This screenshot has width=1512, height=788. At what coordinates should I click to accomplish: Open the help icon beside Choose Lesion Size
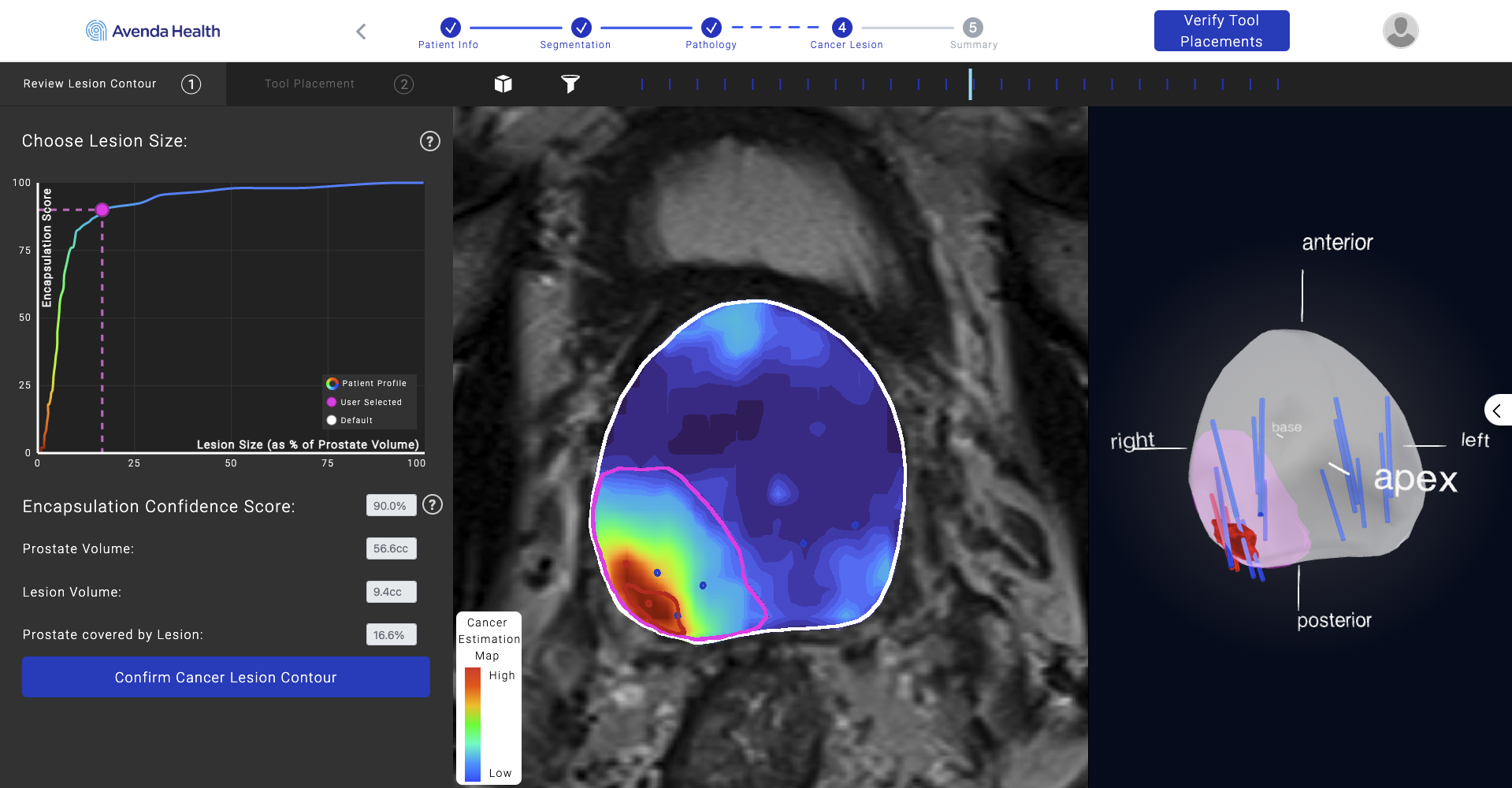point(429,142)
